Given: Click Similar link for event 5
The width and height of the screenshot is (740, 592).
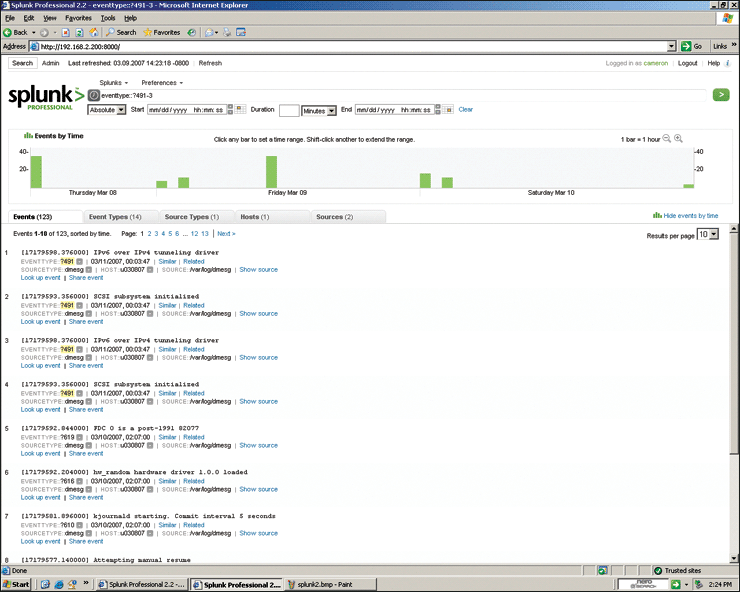Looking at the screenshot, I should [168, 437].
